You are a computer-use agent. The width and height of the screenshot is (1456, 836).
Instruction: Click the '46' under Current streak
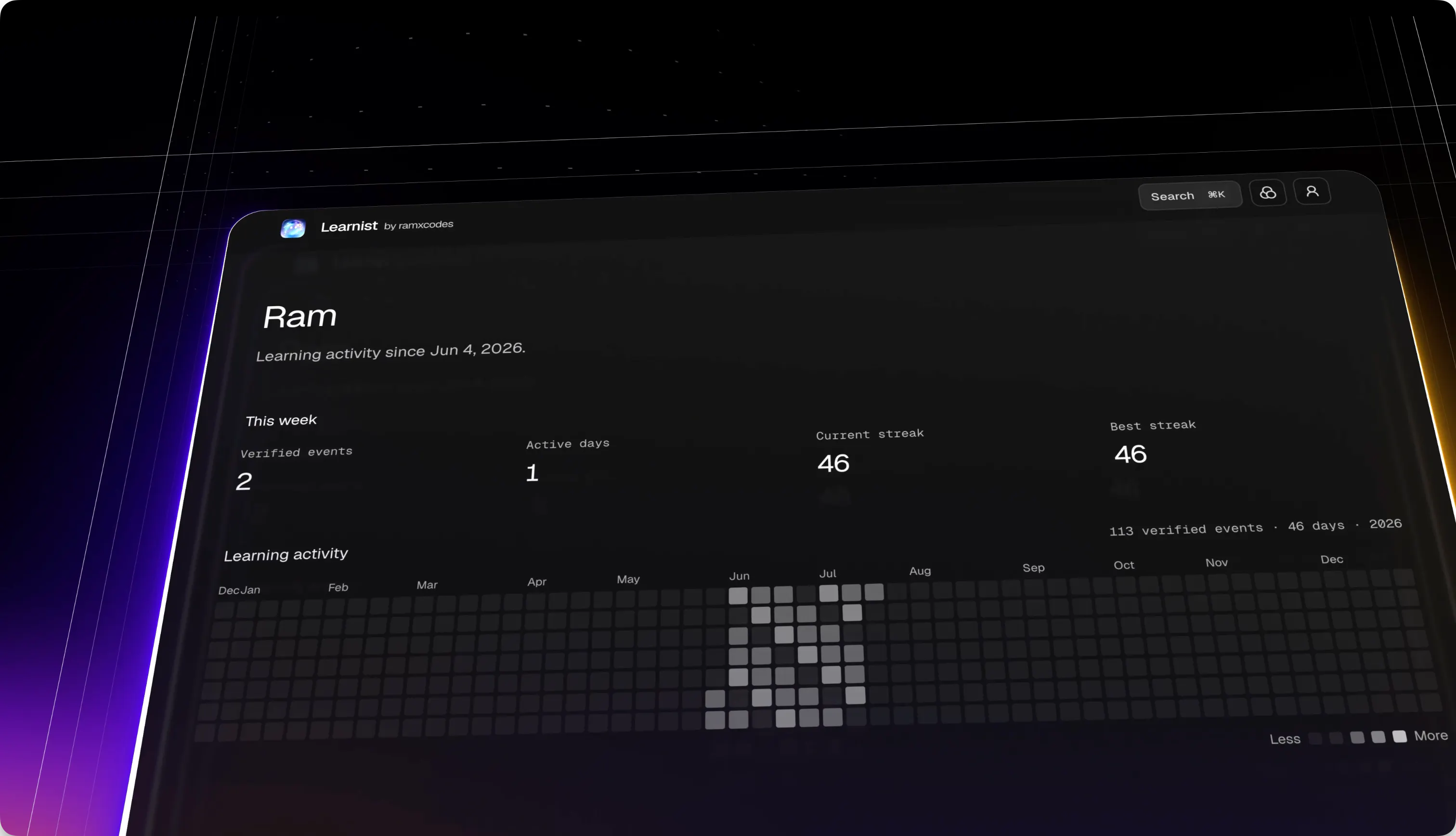[x=833, y=463]
